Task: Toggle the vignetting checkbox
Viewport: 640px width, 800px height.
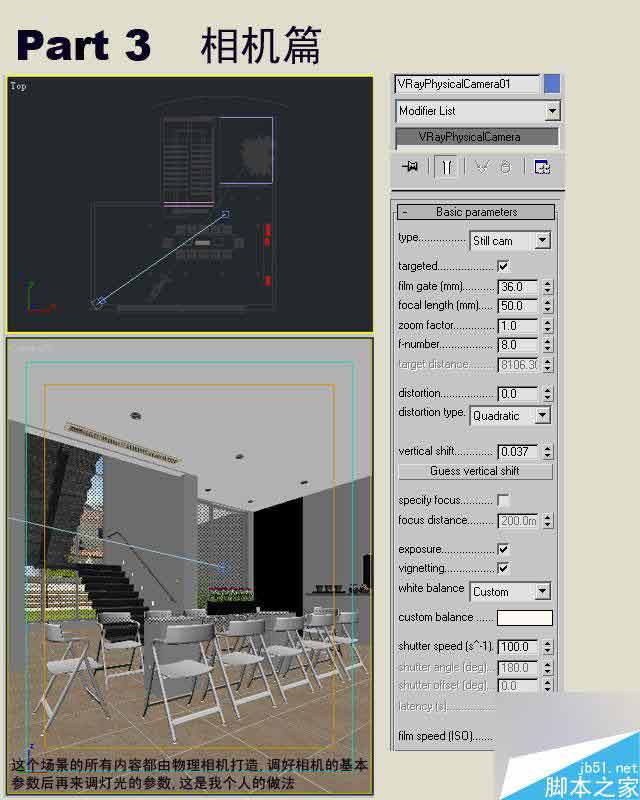Action: click(x=503, y=568)
